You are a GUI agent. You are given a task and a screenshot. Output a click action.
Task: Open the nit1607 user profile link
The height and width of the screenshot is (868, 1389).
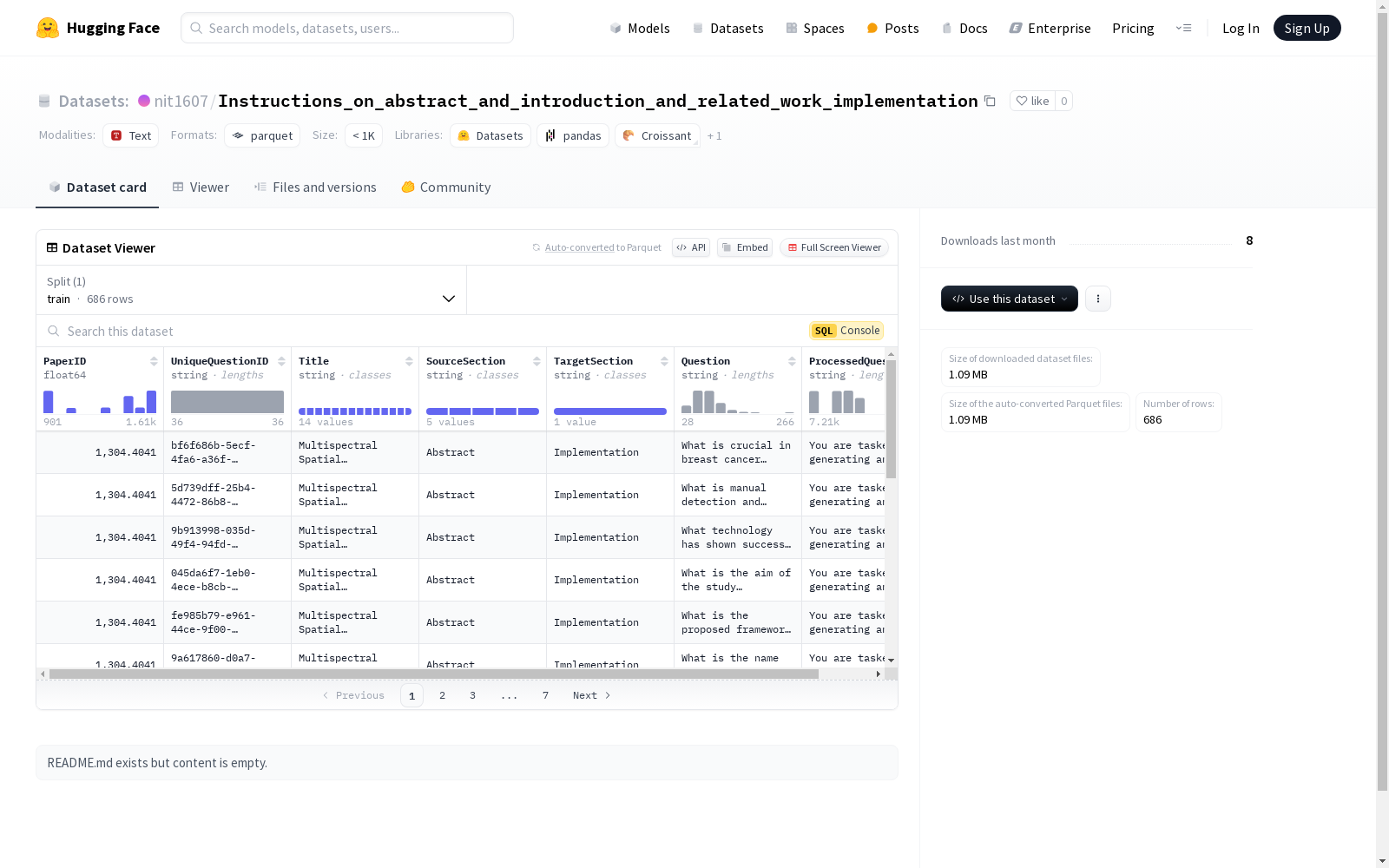pyautogui.click(x=181, y=101)
